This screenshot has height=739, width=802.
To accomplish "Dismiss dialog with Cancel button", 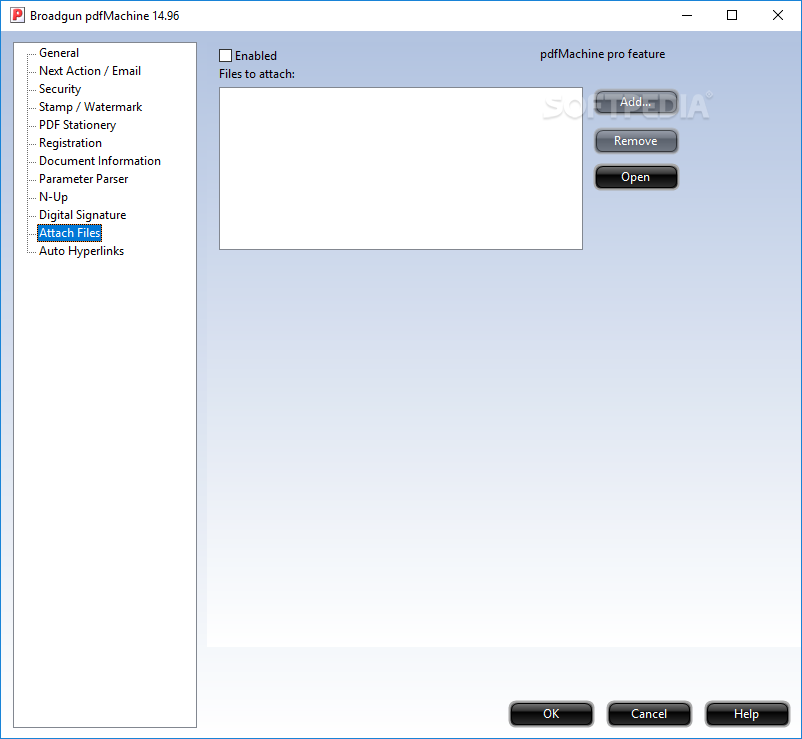I will click(649, 713).
